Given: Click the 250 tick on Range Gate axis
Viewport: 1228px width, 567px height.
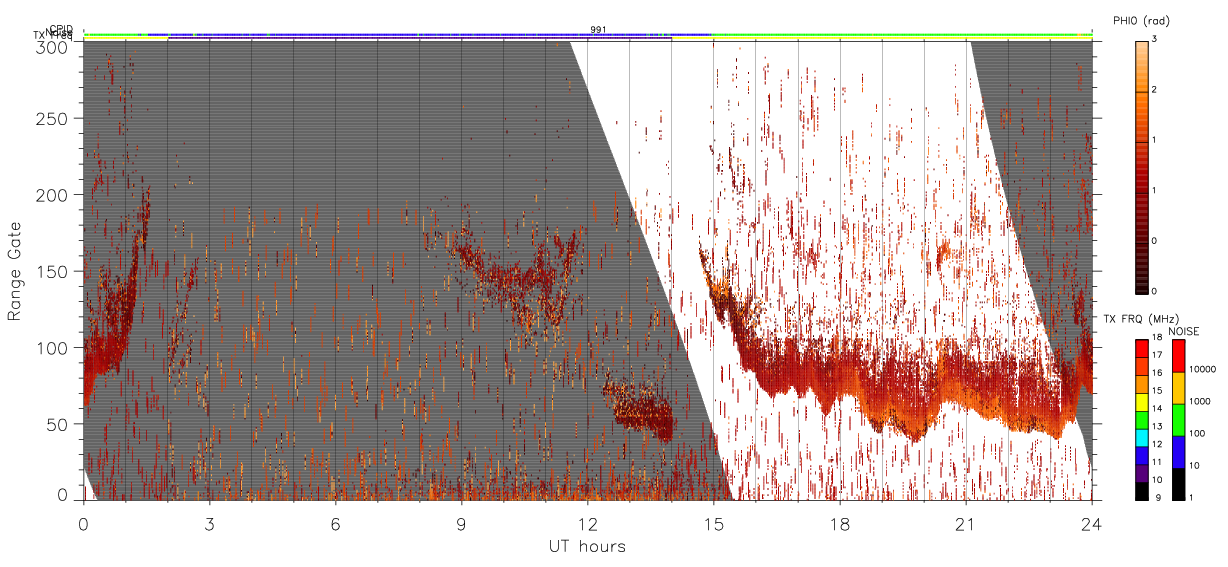Looking at the screenshot, I should (x=50, y=118).
